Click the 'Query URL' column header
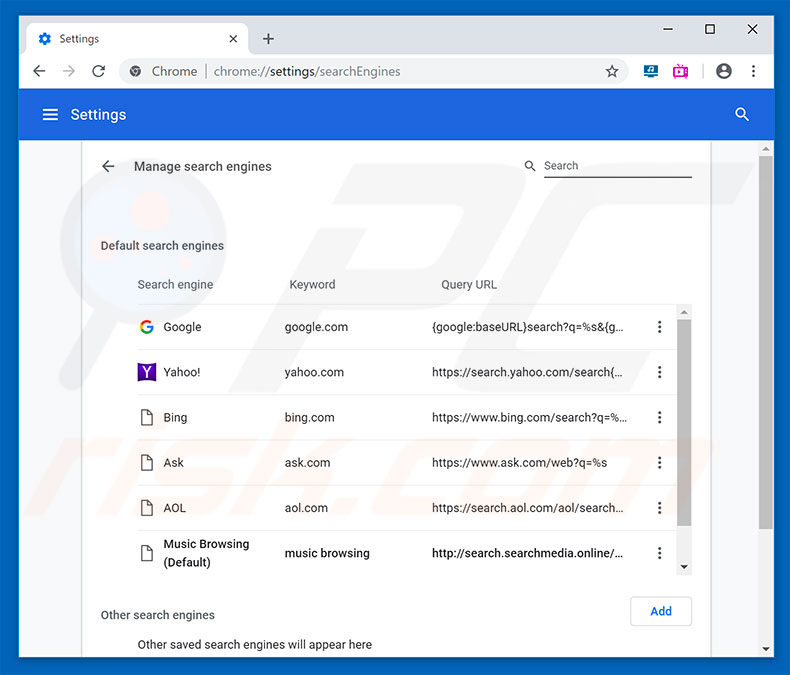The width and height of the screenshot is (790, 675). pos(469,285)
